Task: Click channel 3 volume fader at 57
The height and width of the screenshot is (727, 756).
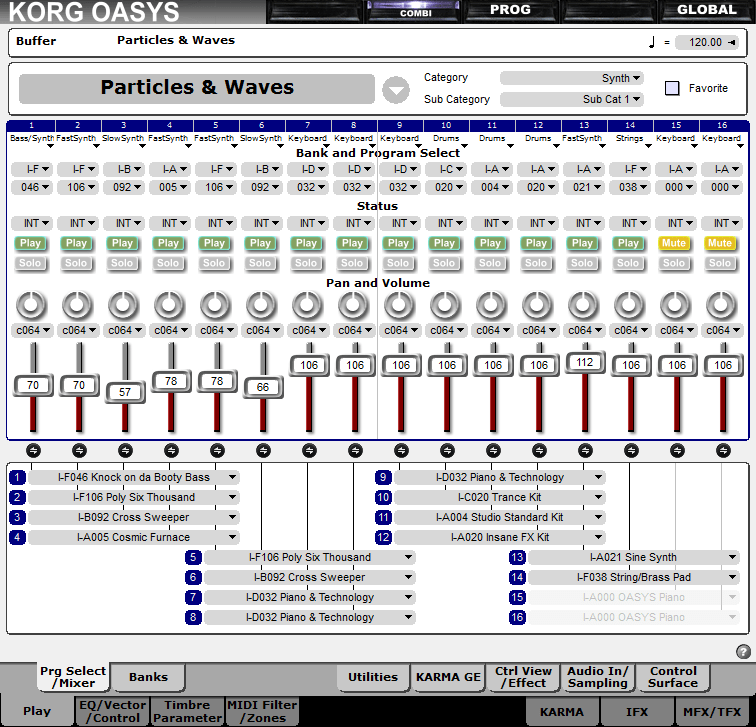Action: click(125, 392)
